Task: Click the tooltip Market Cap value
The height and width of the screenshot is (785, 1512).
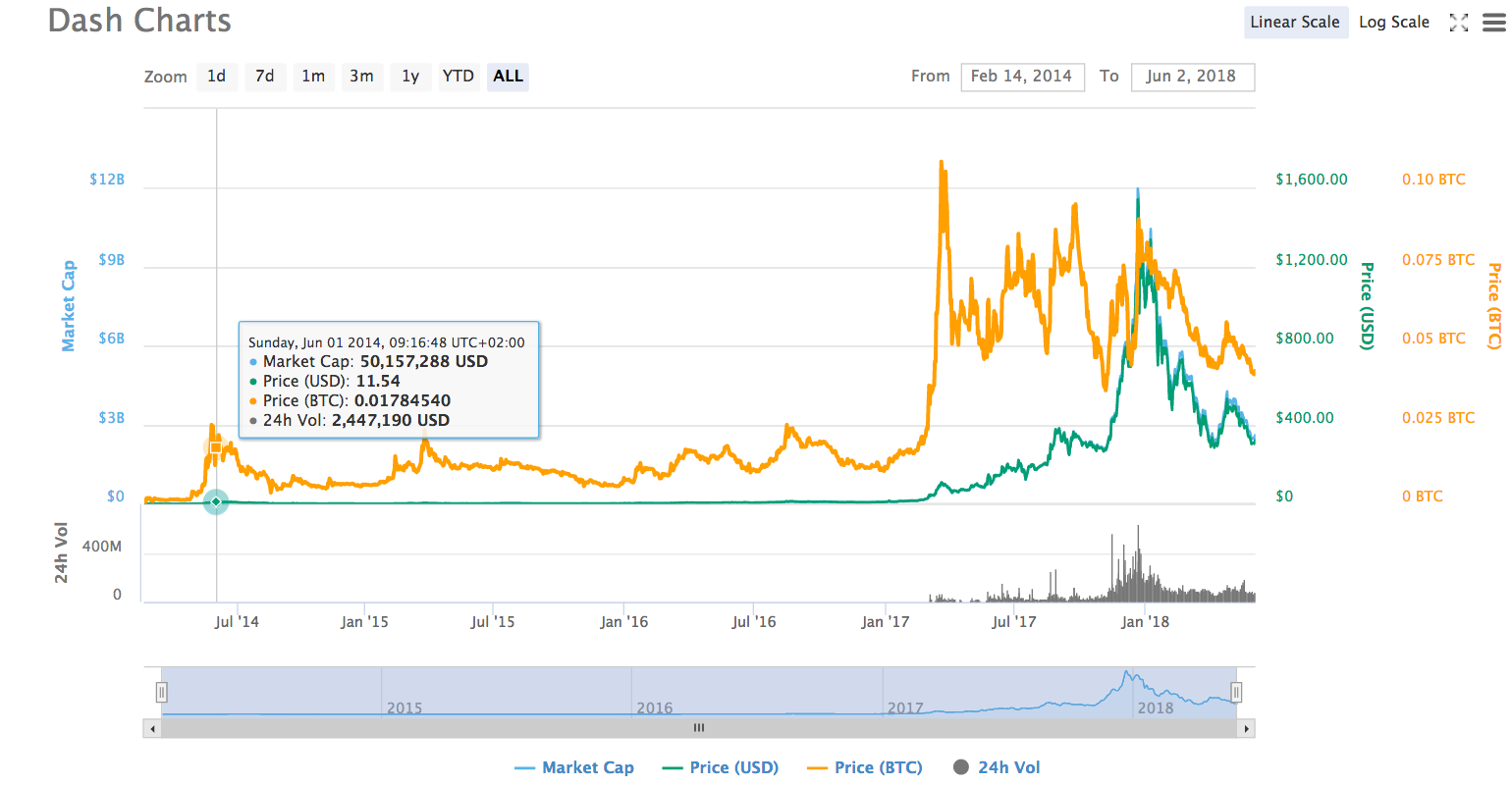Action: pos(424,362)
